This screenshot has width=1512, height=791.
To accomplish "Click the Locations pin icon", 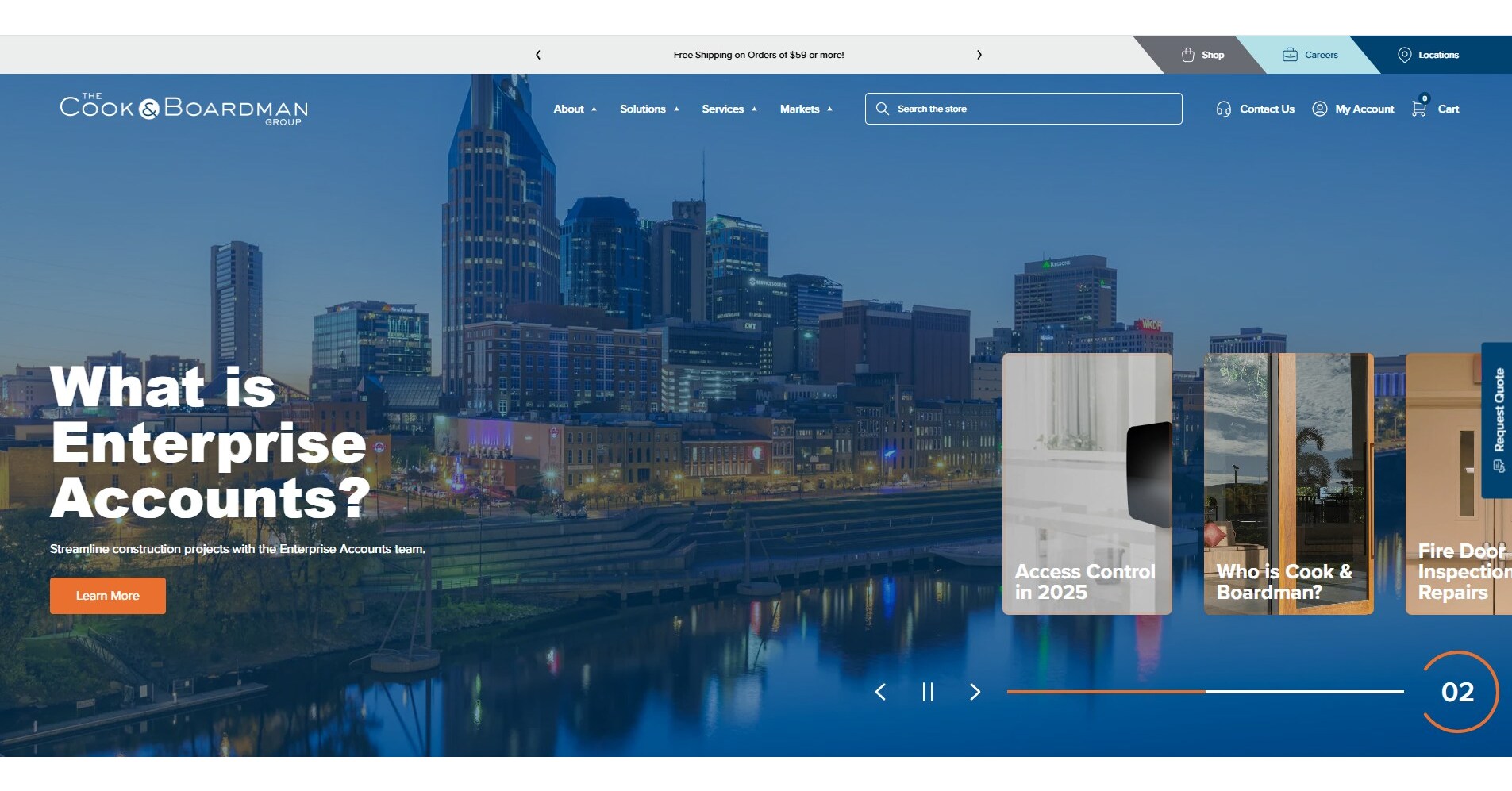I will [1403, 54].
